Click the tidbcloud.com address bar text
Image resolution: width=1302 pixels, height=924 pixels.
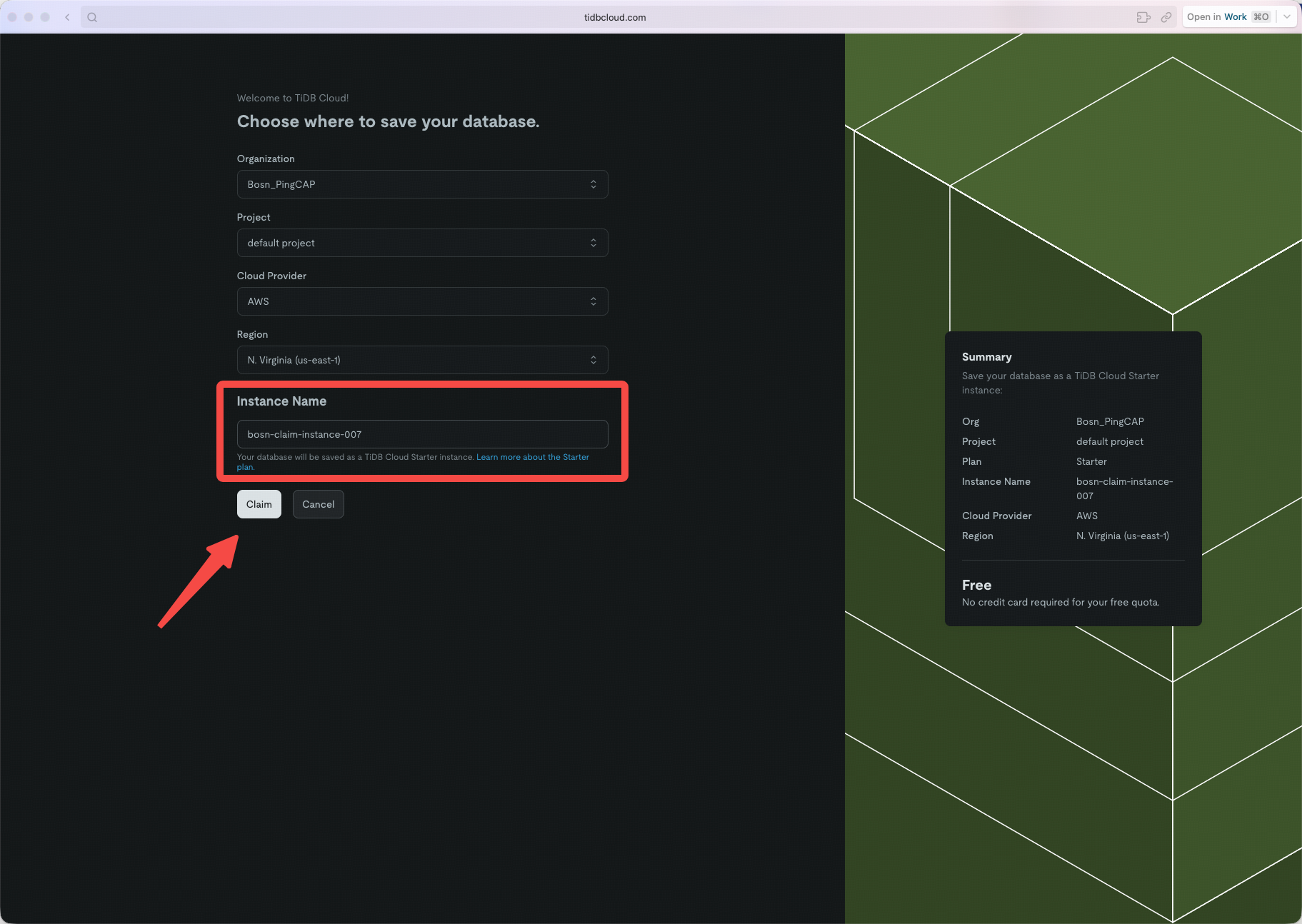[614, 17]
